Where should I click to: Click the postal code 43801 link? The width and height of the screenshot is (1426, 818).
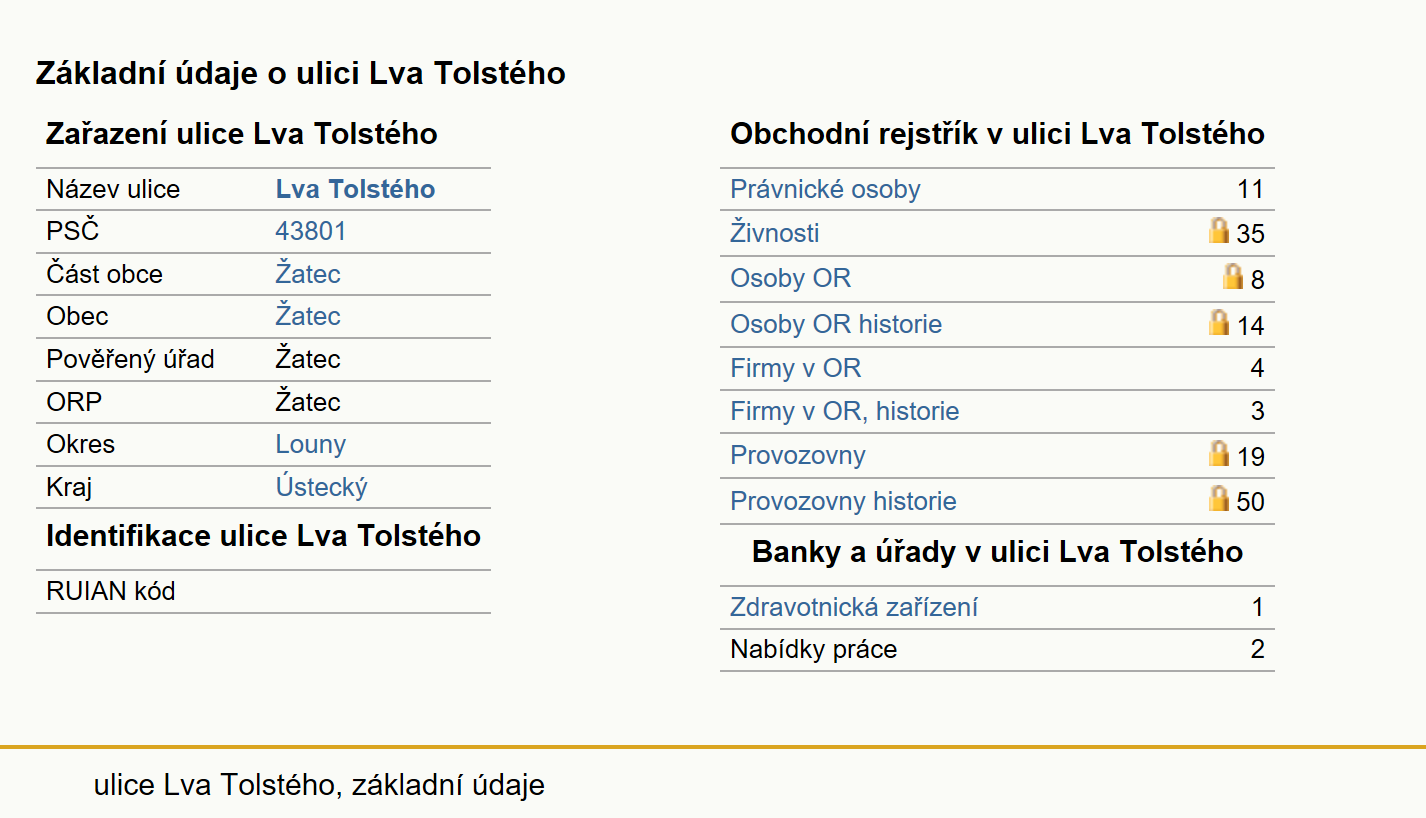[x=310, y=231]
